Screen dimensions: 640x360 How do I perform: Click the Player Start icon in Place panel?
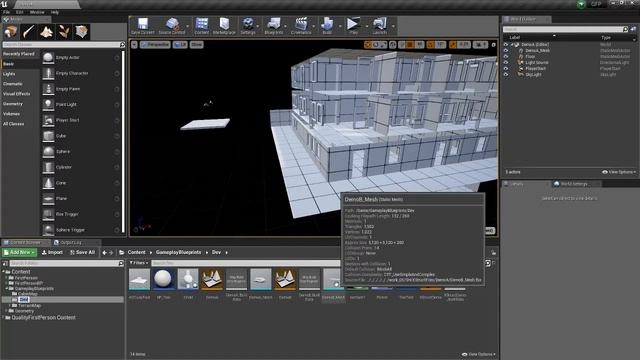point(48,120)
